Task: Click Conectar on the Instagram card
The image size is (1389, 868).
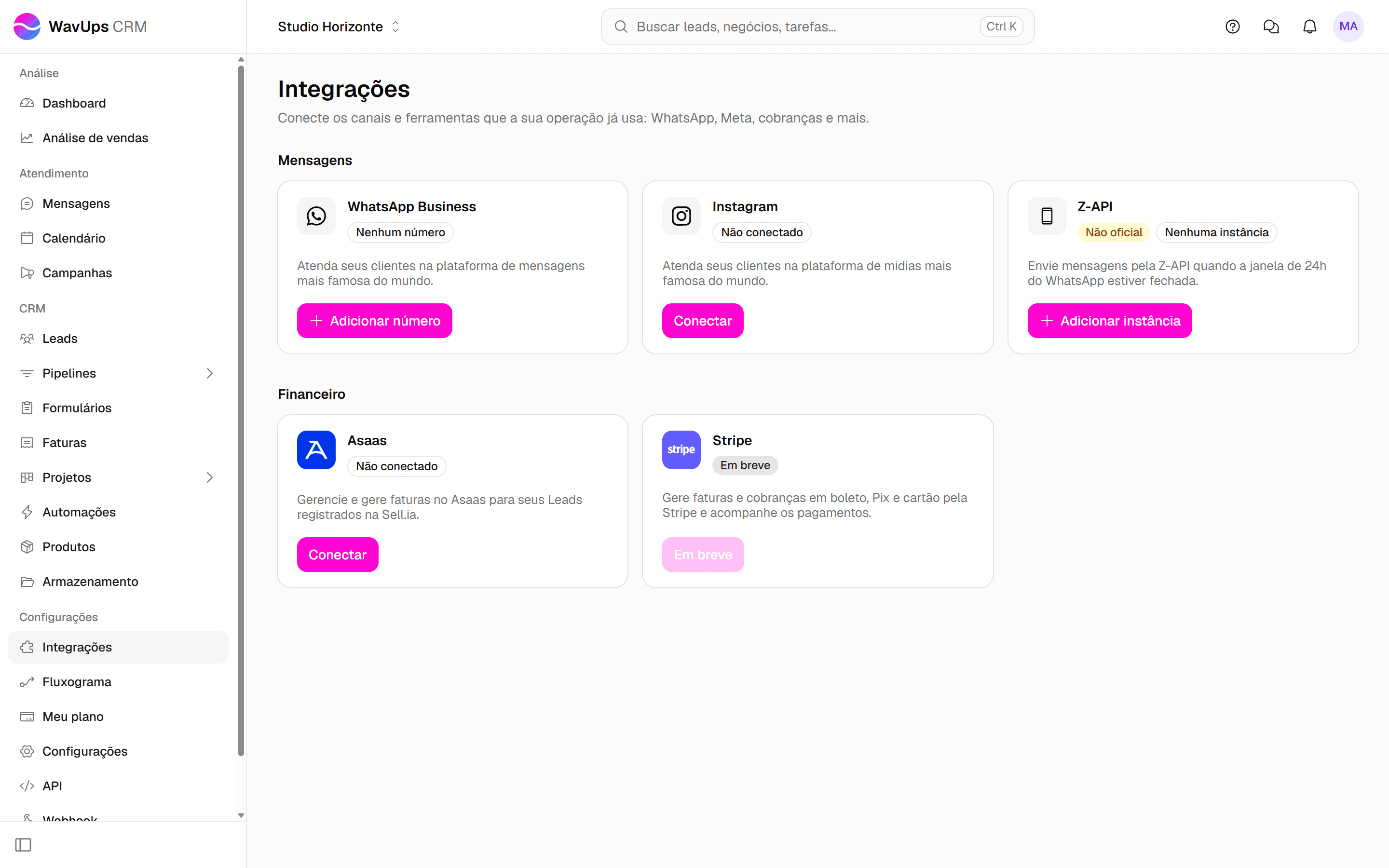Action: (x=702, y=320)
